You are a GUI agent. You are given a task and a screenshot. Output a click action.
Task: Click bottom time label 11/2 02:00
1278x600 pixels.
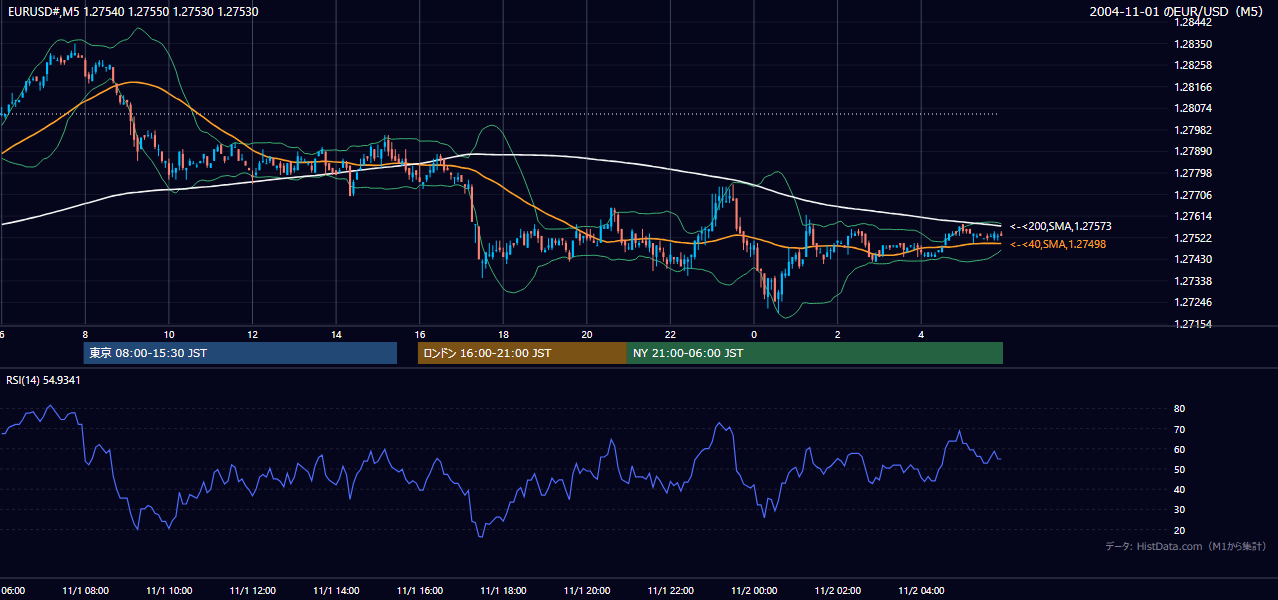837,591
